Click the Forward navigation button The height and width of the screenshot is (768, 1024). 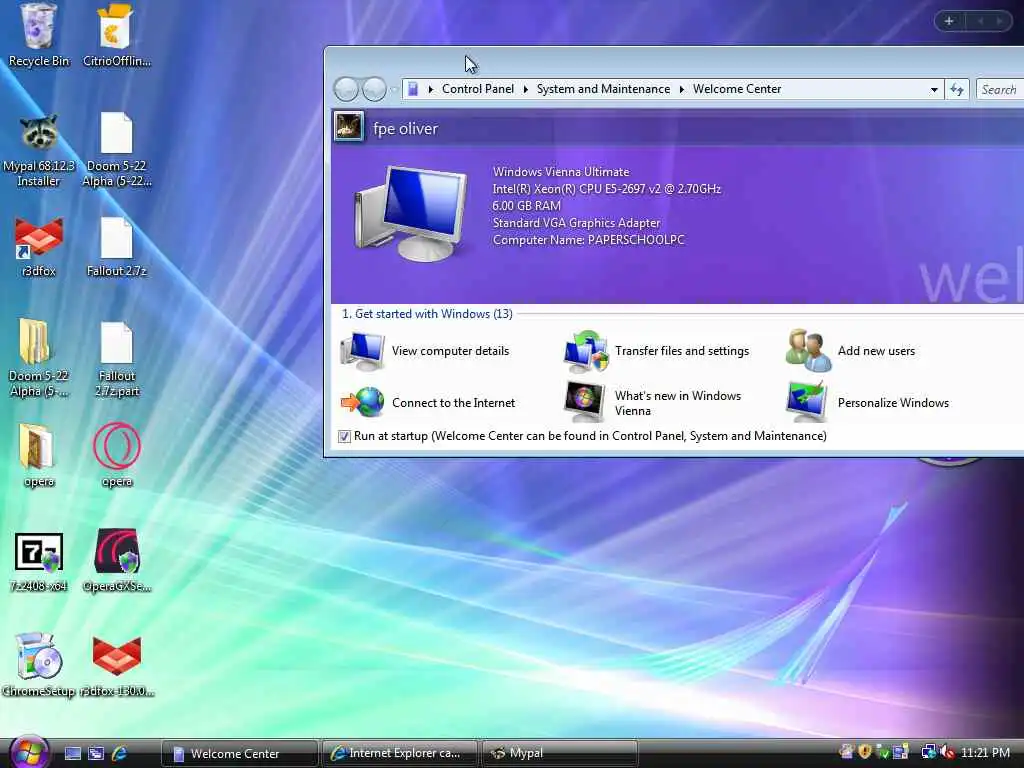pos(374,89)
